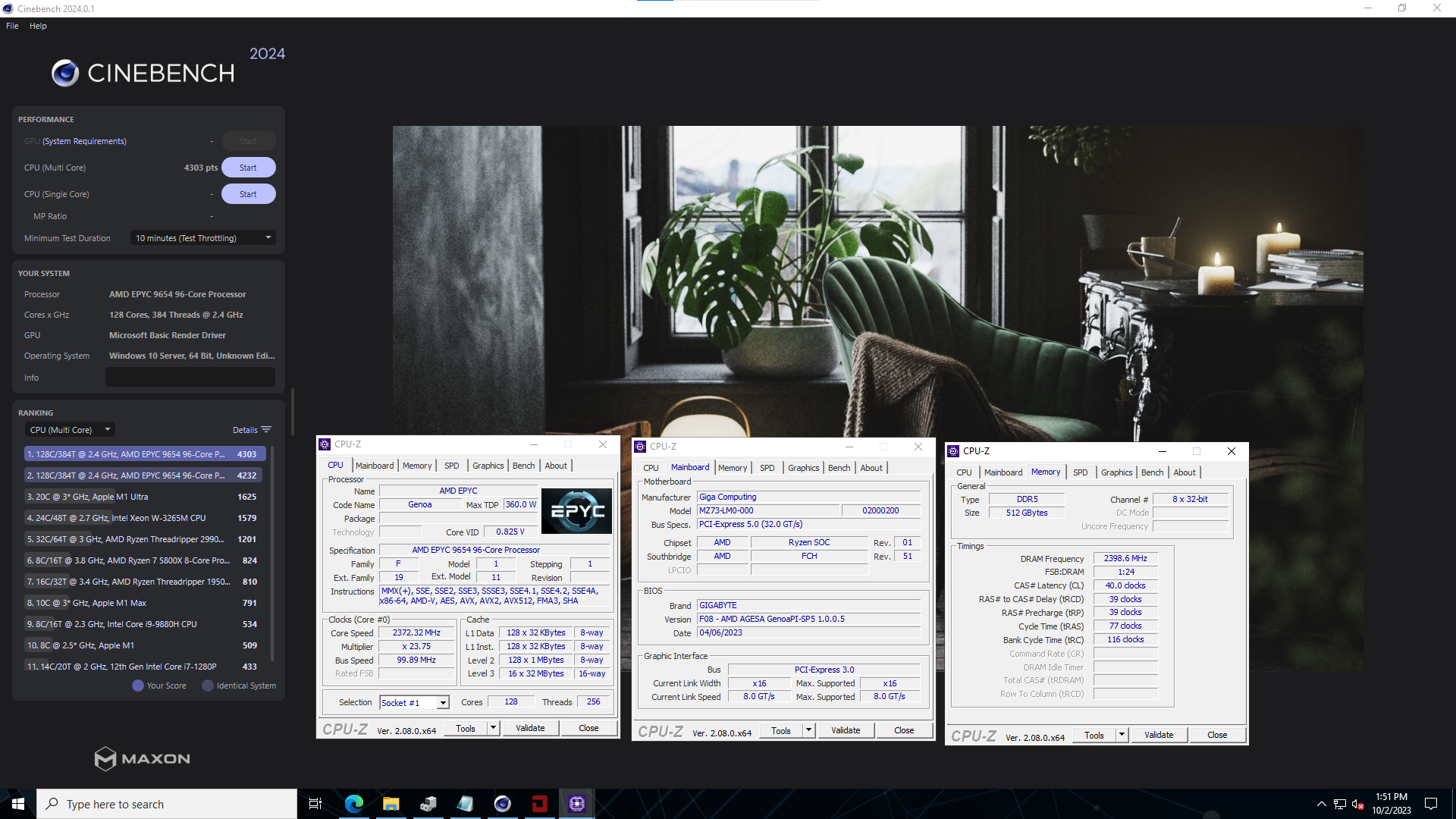1456x819 pixels.
Task: Select top ranking entry scoring 4303
Action: click(x=143, y=454)
